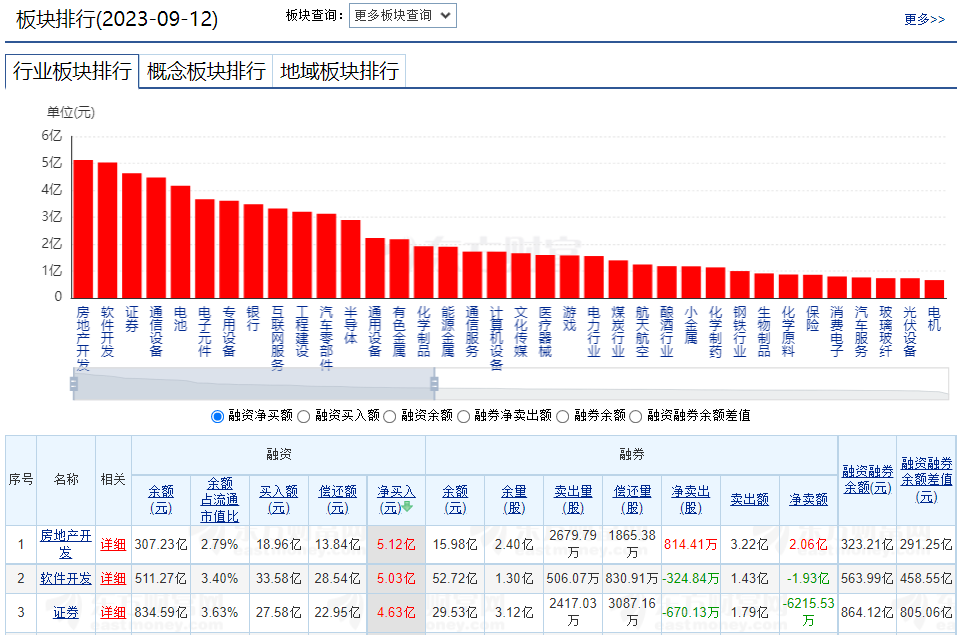The image size is (966, 635).
Task: Click the green sort arrow beside 净买入
Action: click(x=408, y=506)
